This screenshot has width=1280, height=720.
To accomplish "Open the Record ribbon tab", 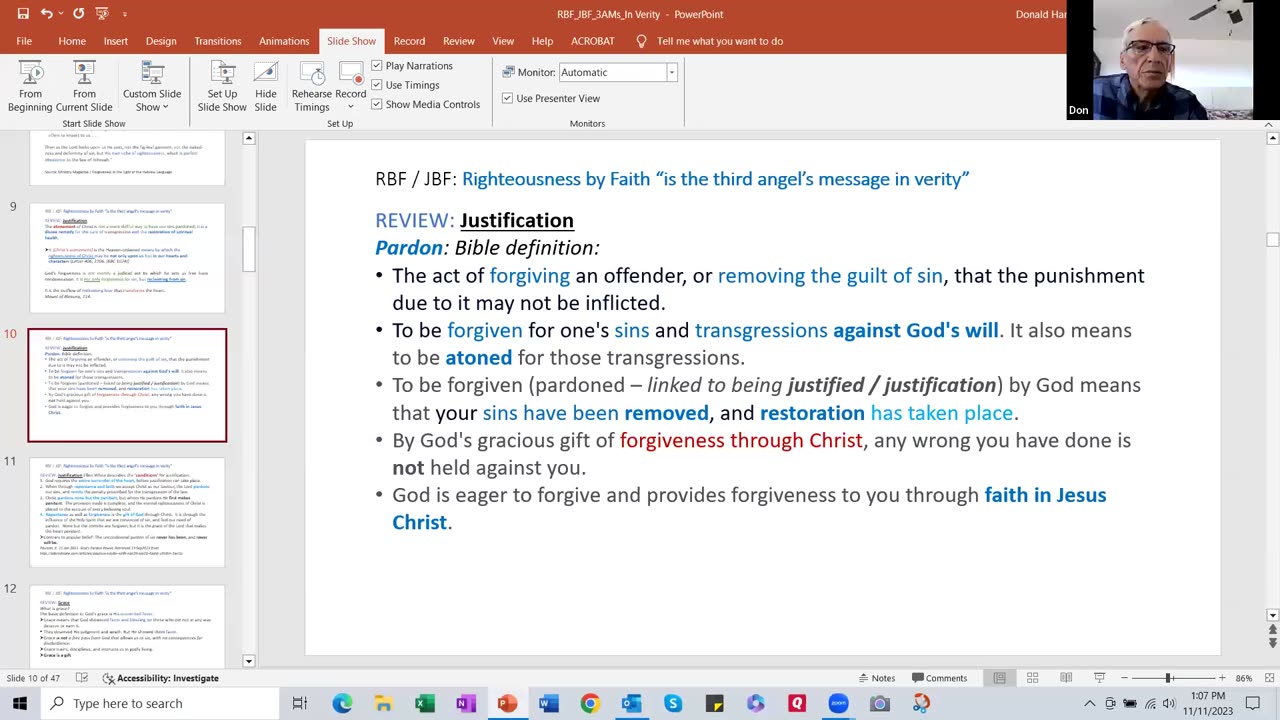I will coord(409,41).
